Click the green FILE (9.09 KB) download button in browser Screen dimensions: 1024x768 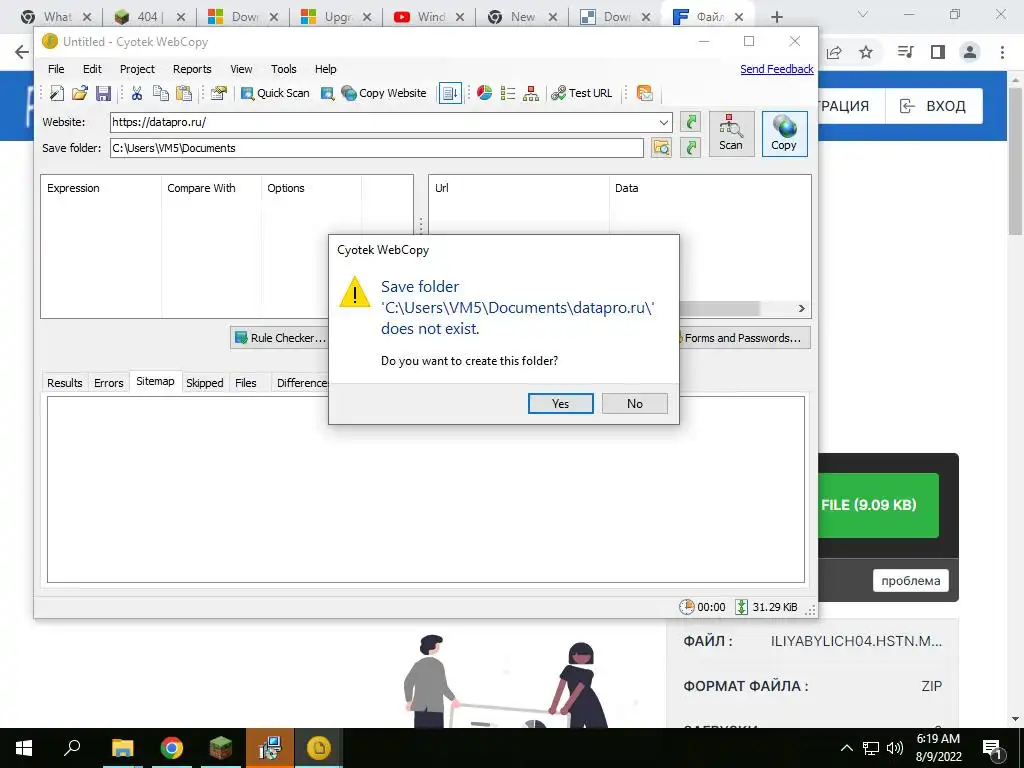(878, 505)
